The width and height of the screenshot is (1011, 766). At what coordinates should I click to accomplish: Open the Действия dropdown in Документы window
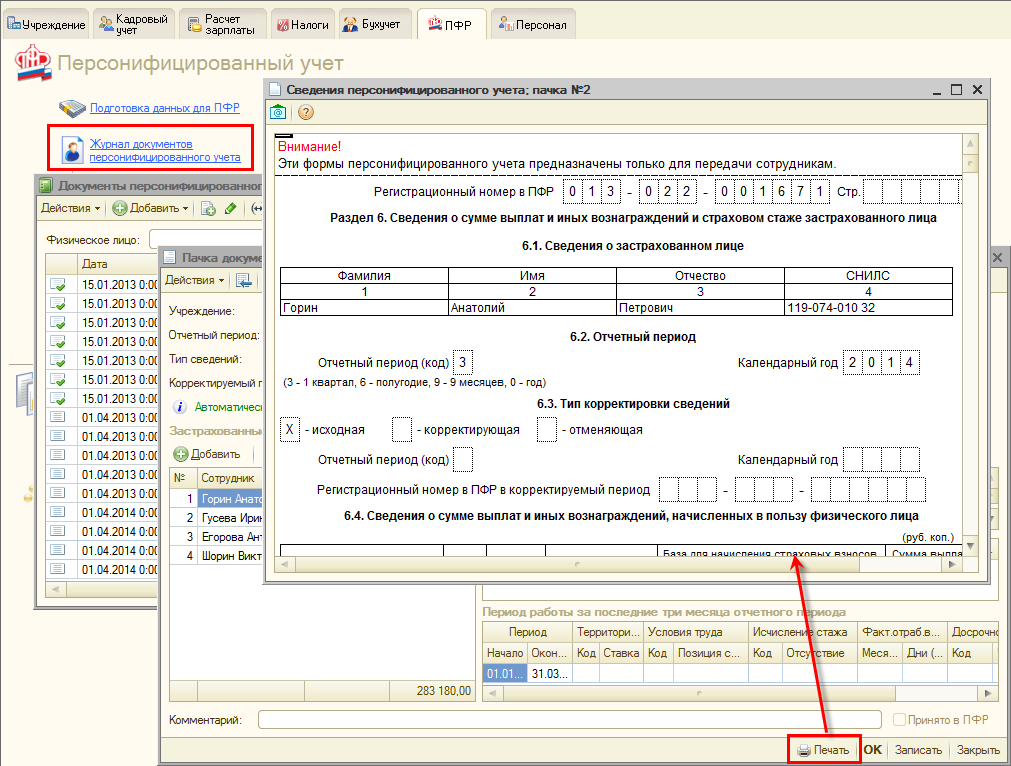pyautogui.click(x=70, y=208)
